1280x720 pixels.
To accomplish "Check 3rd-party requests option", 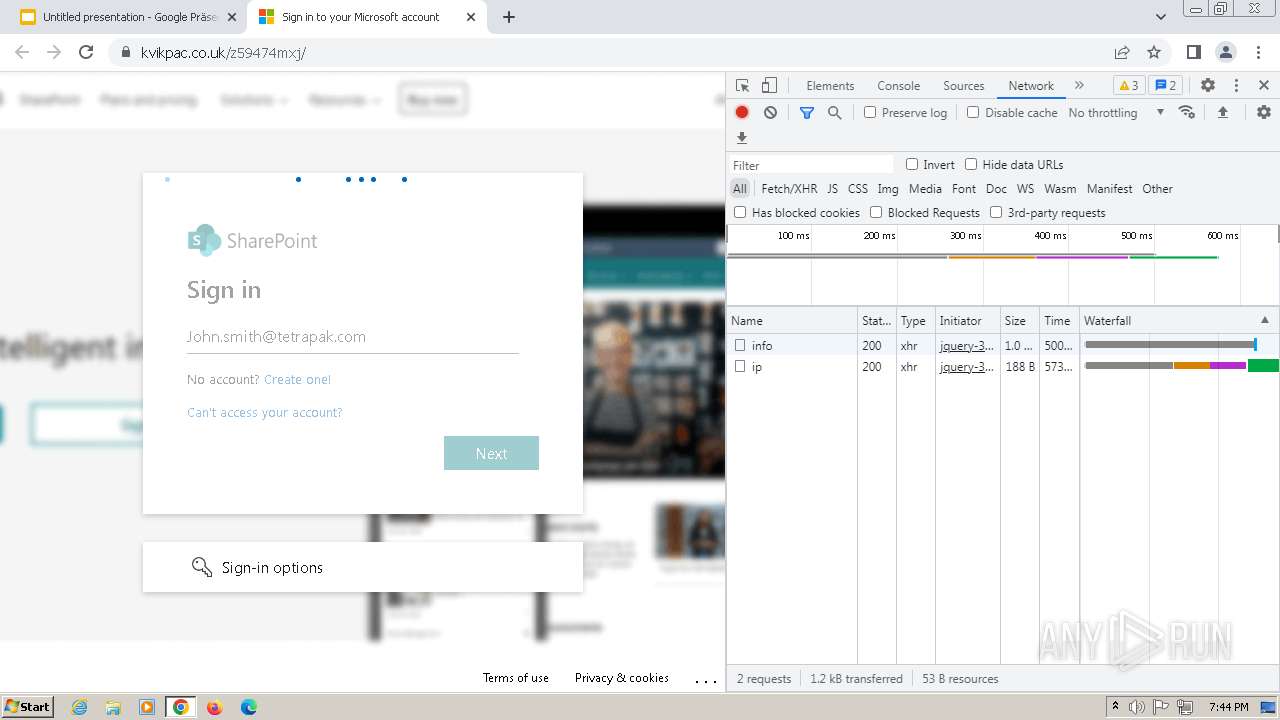I will [x=996, y=213].
